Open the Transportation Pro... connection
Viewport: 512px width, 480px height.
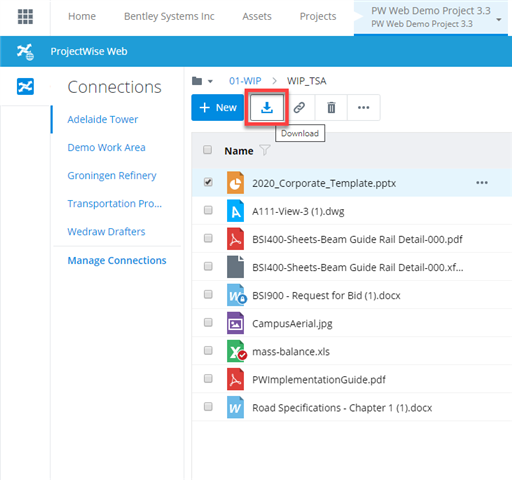[115, 203]
